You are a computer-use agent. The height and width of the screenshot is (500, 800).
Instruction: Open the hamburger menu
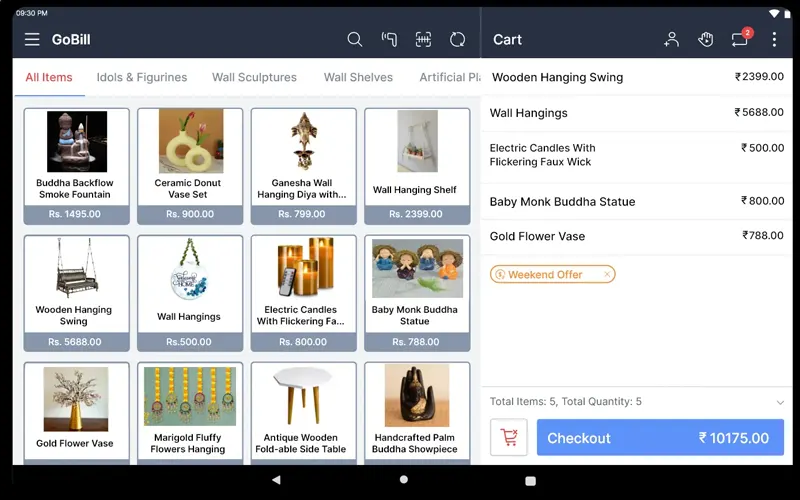pos(32,39)
